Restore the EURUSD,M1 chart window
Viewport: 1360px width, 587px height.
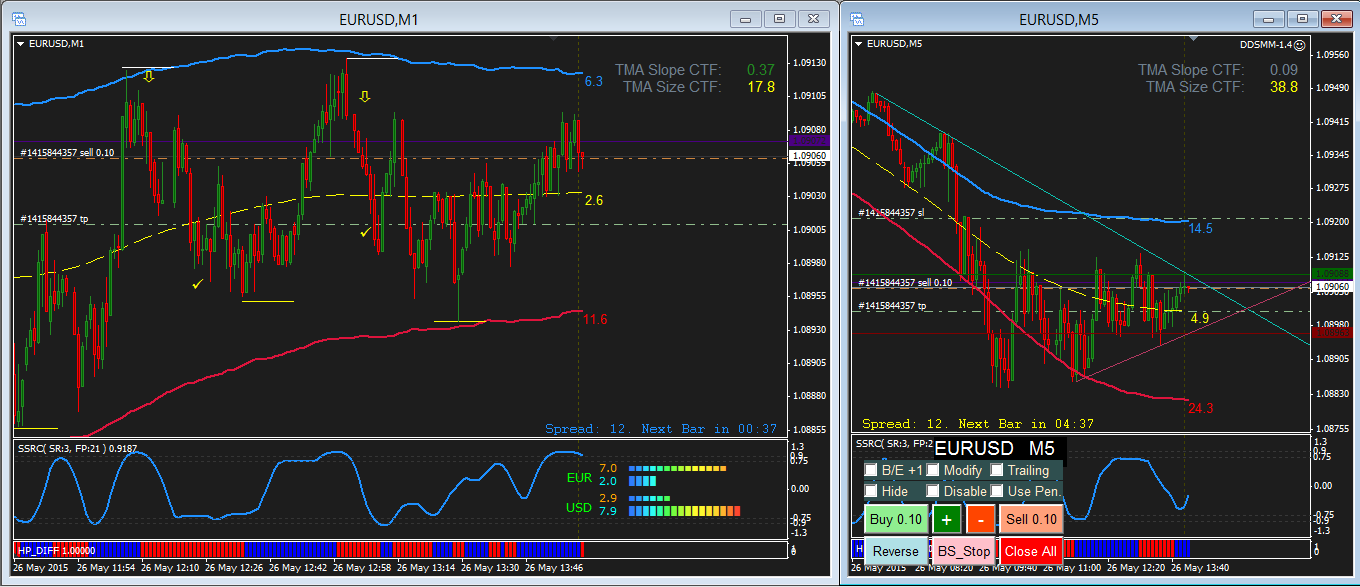(781, 18)
